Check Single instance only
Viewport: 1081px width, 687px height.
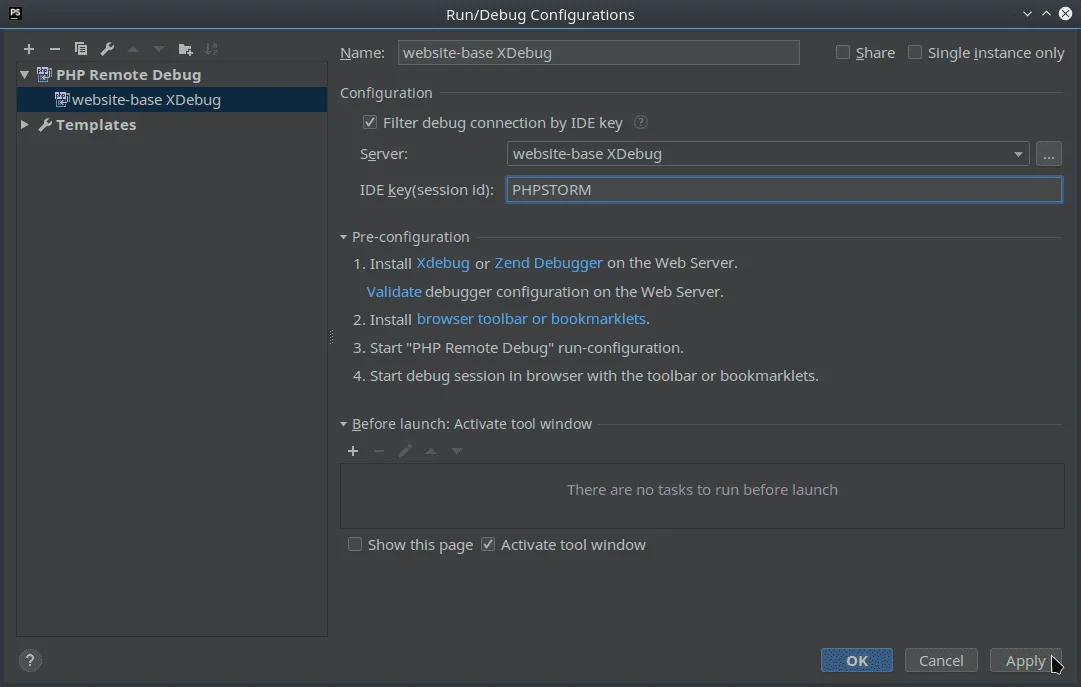[x=915, y=52]
